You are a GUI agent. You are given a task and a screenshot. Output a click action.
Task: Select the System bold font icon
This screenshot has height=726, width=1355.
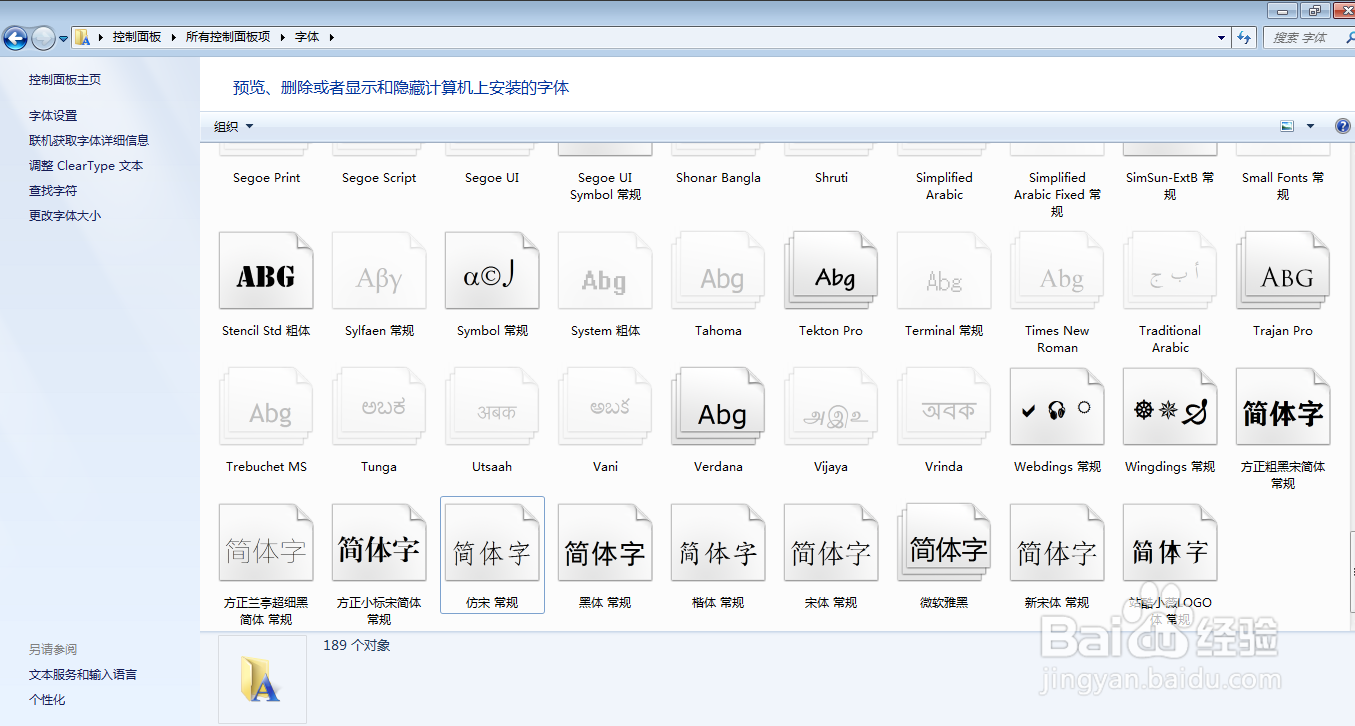(x=605, y=271)
